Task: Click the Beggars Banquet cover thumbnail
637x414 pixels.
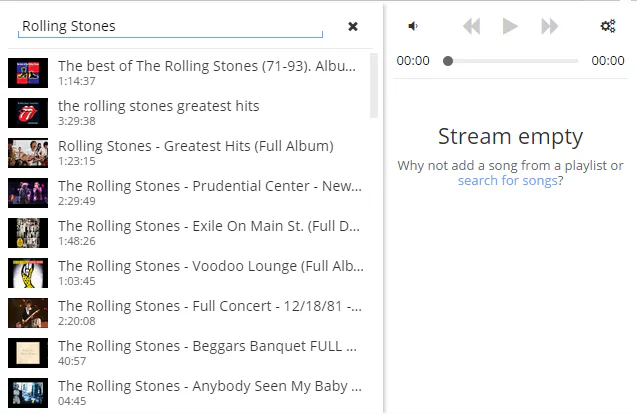Action: coord(28,353)
